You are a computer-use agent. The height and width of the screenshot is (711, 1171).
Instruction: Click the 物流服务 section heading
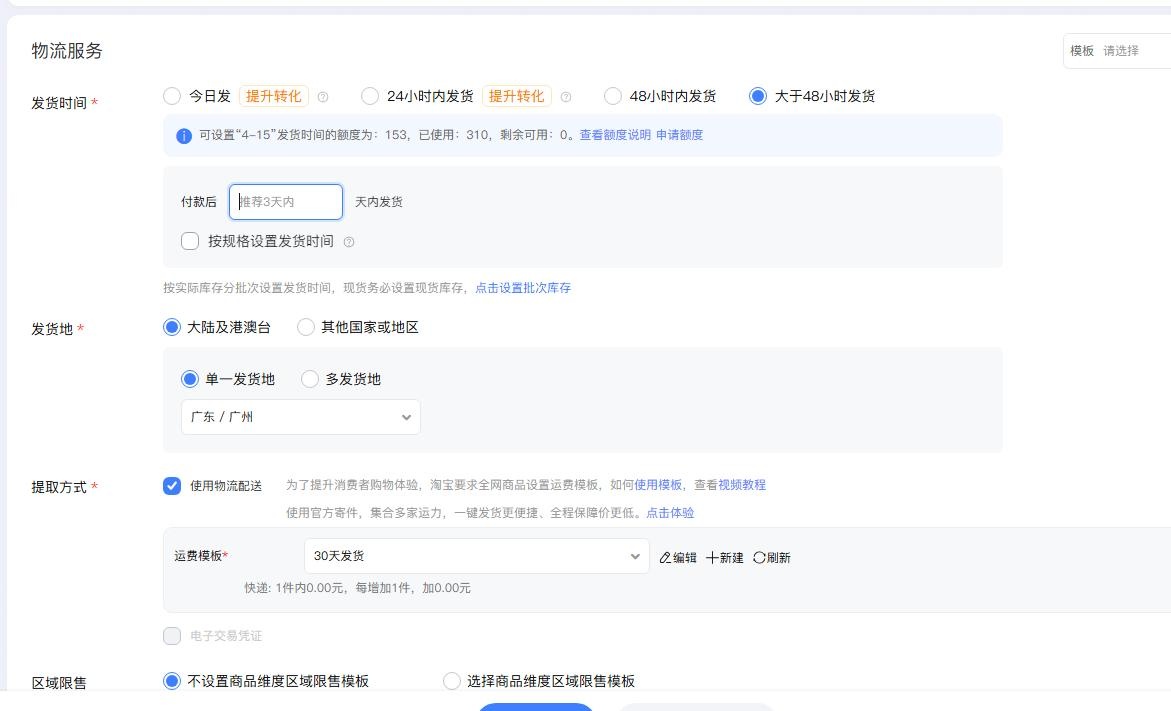[x=66, y=51]
